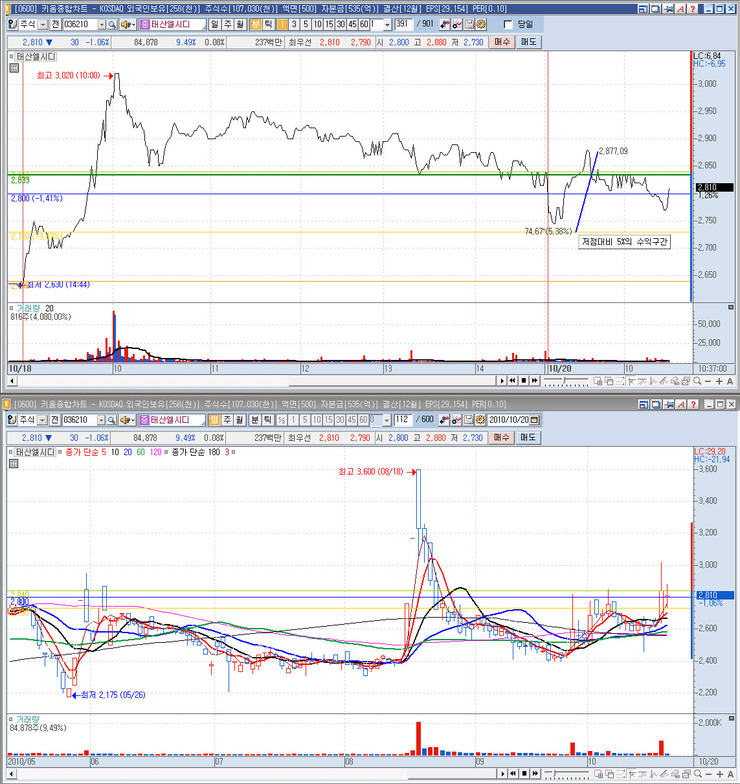Collapse volume panel toggle in bottom chart
Viewport: 740px width, 784px height.
(x=731, y=718)
